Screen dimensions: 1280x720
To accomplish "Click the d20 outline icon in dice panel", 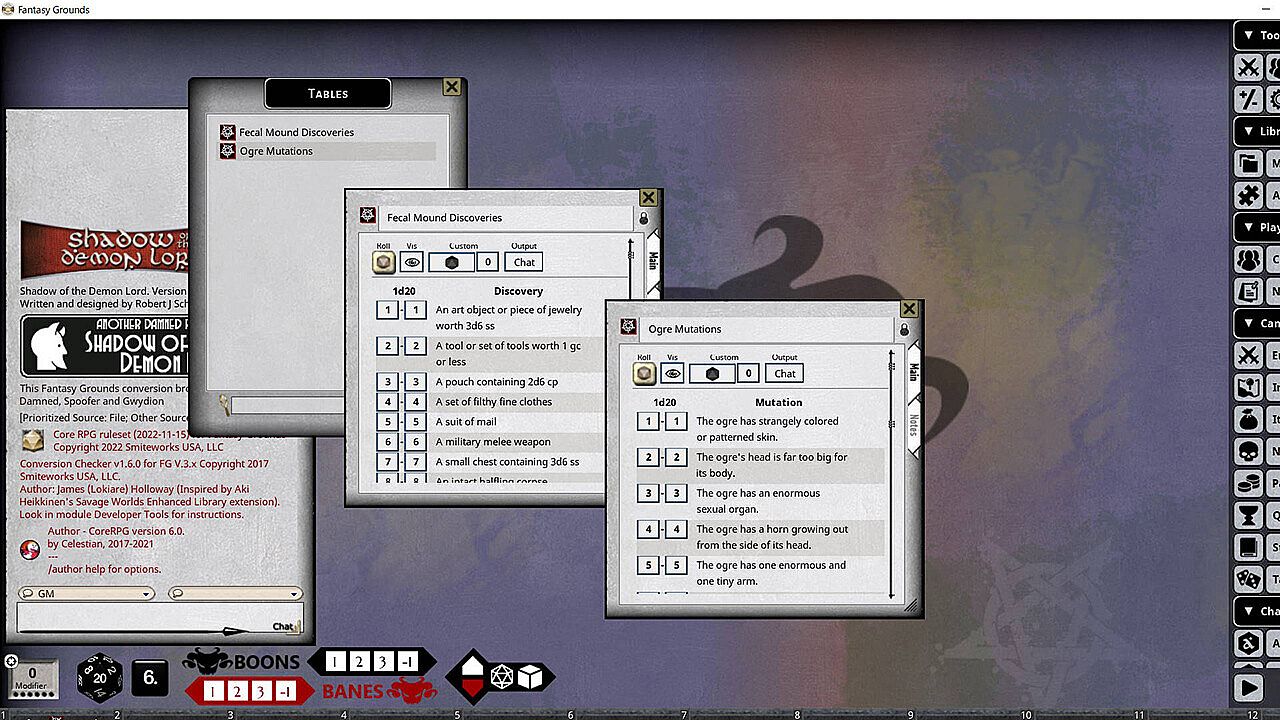I will click(501, 678).
